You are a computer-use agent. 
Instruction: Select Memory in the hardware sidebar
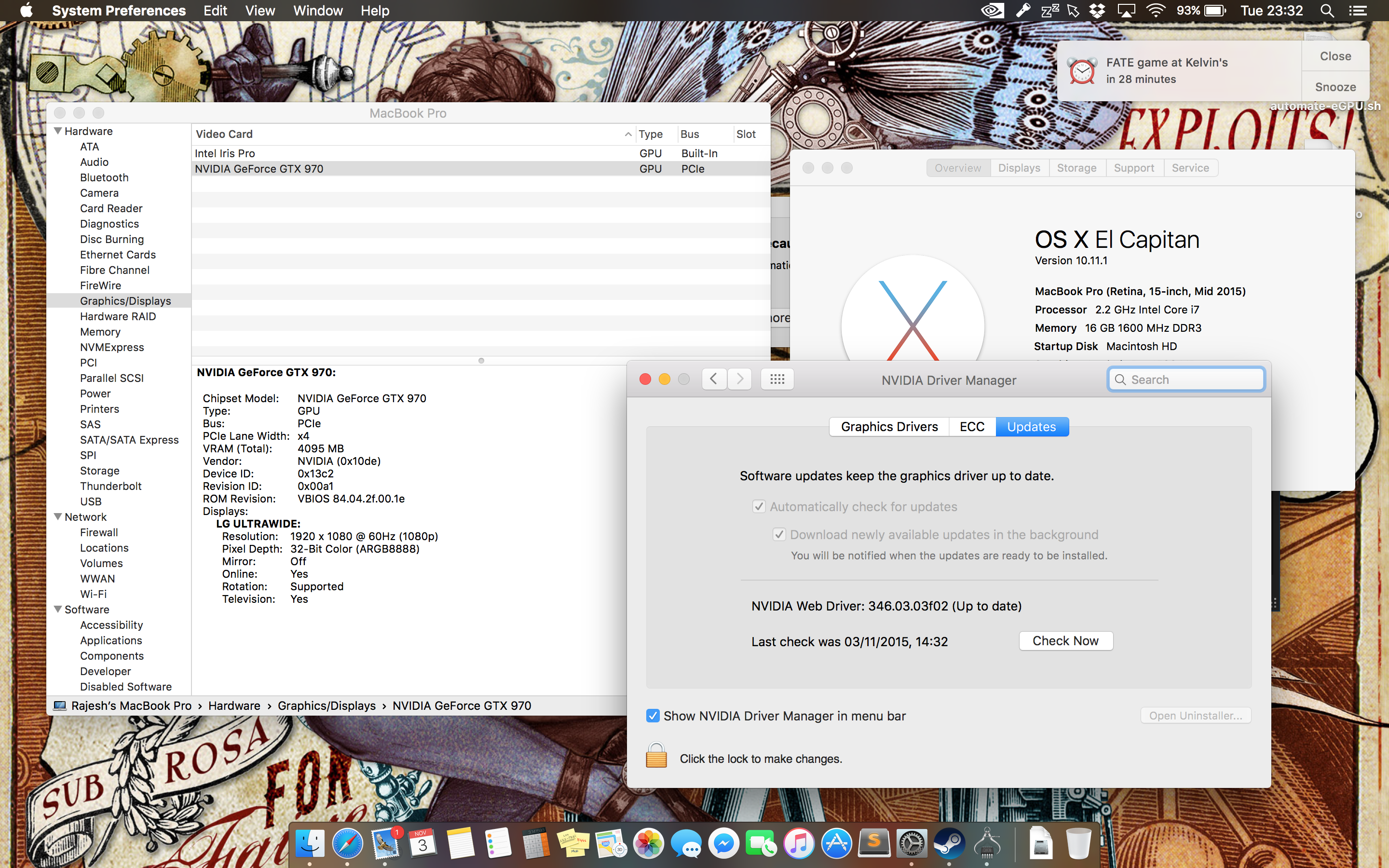pos(100,332)
